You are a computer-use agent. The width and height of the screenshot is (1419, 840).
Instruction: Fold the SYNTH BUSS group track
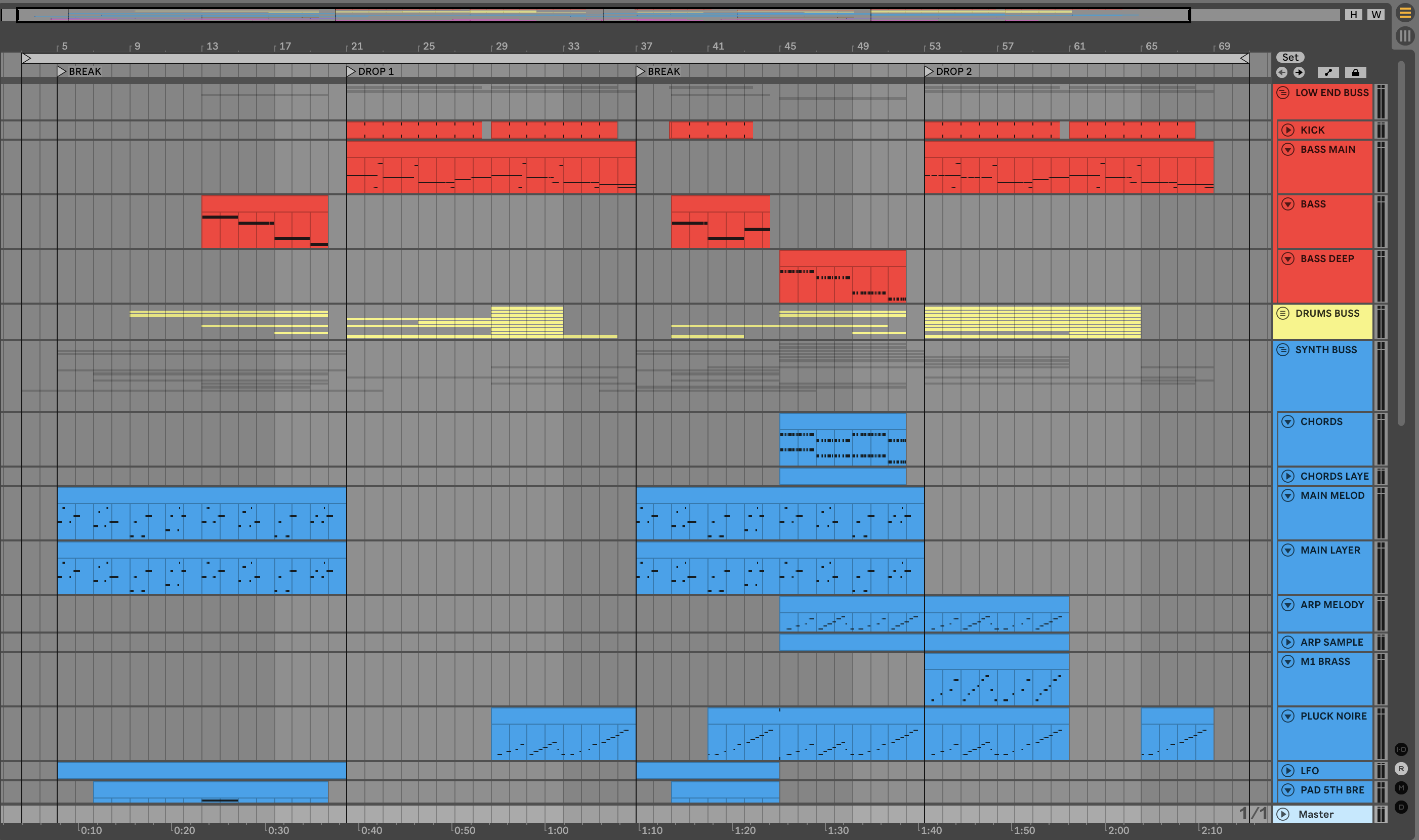coord(1283,350)
